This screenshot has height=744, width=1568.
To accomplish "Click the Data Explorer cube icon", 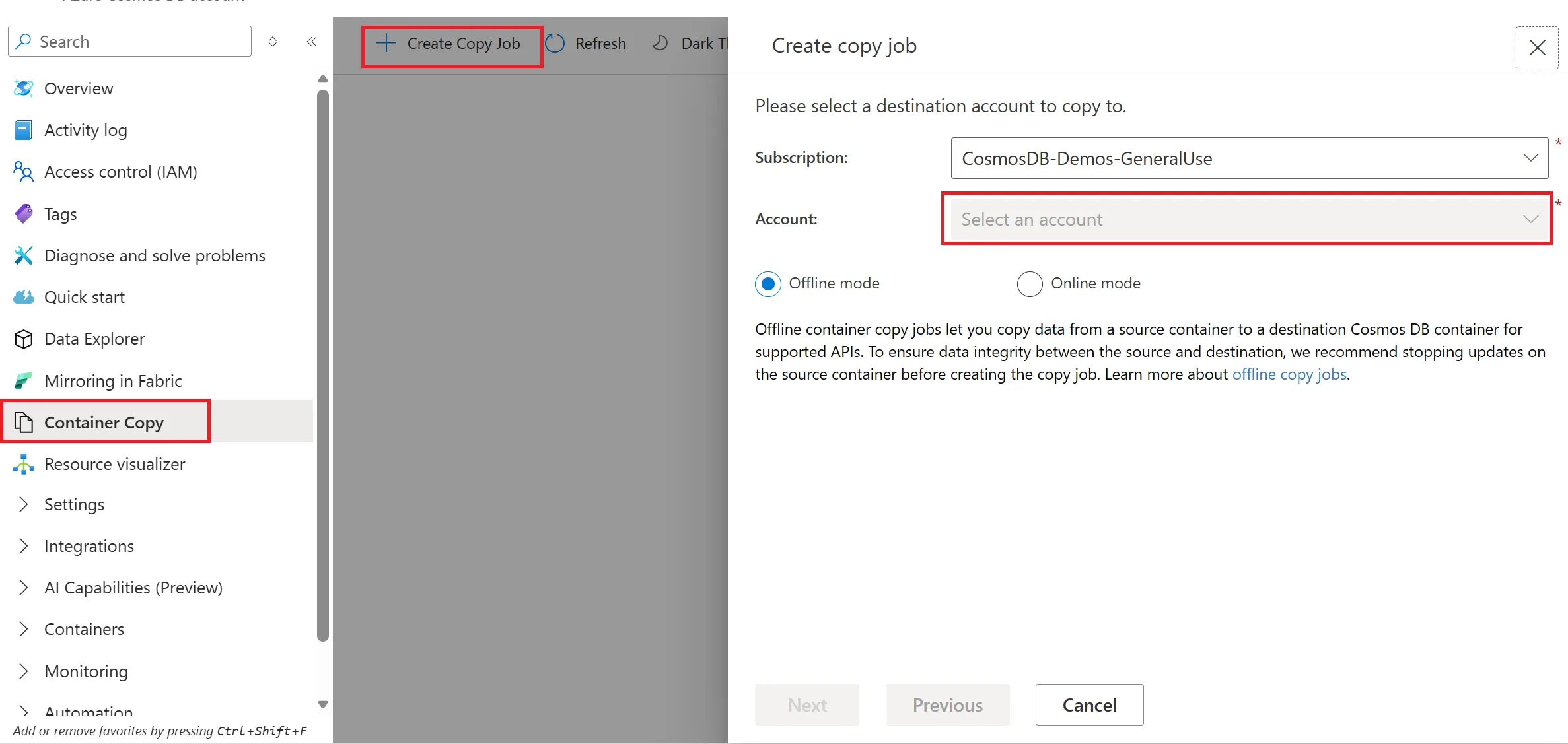I will [24, 339].
